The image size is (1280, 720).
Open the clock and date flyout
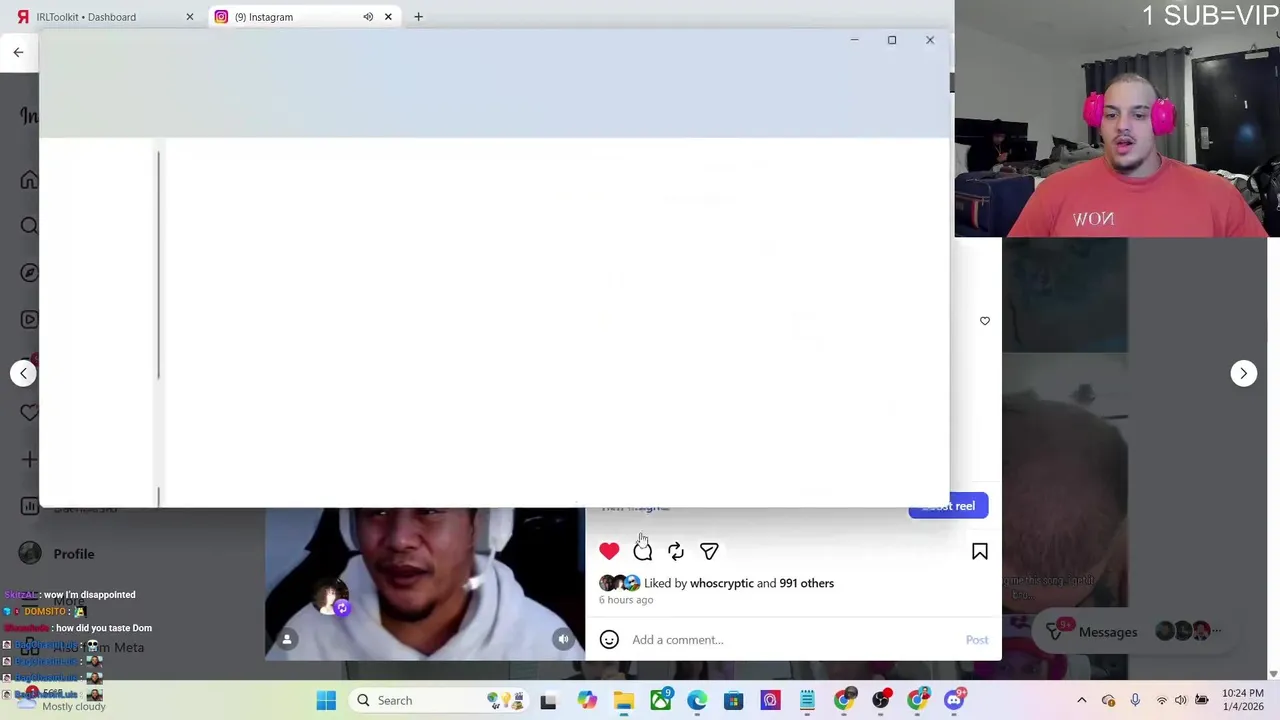1242,700
